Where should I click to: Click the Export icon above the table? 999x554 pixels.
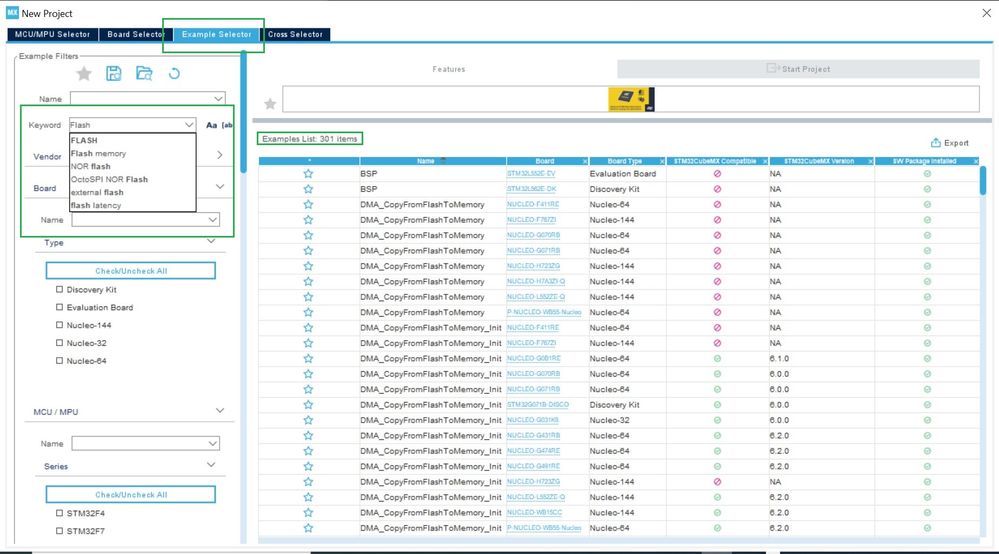coord(936,143)
